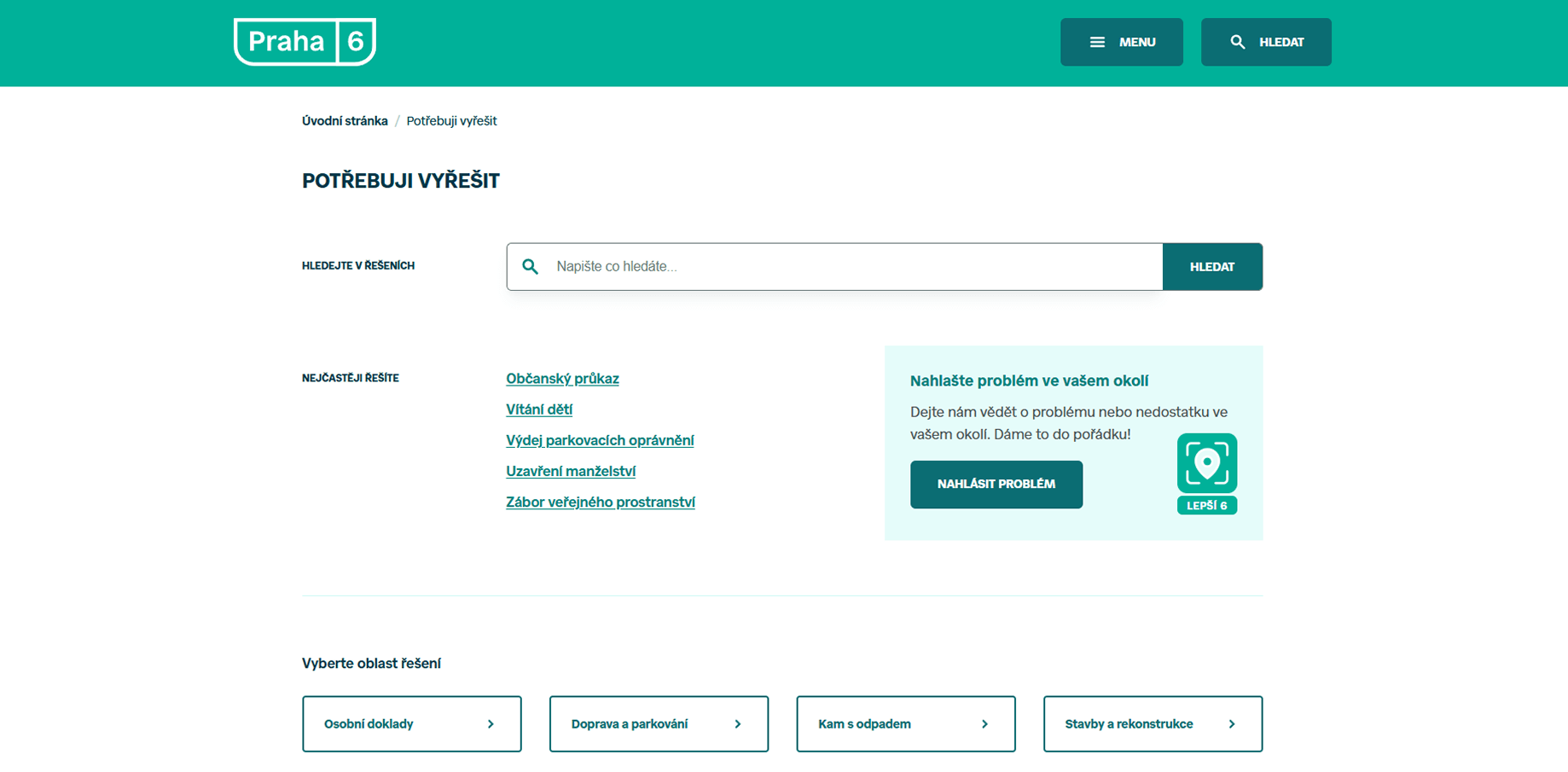Follow the Vítání dětí link
The width and height of the screenshot is (1568, 772).
tap(539, 409)
